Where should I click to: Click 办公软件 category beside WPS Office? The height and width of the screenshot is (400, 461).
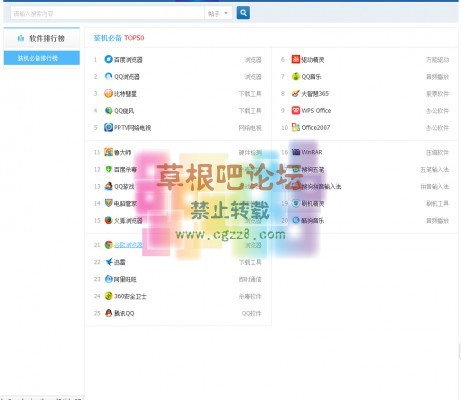(x=437, y=111)
